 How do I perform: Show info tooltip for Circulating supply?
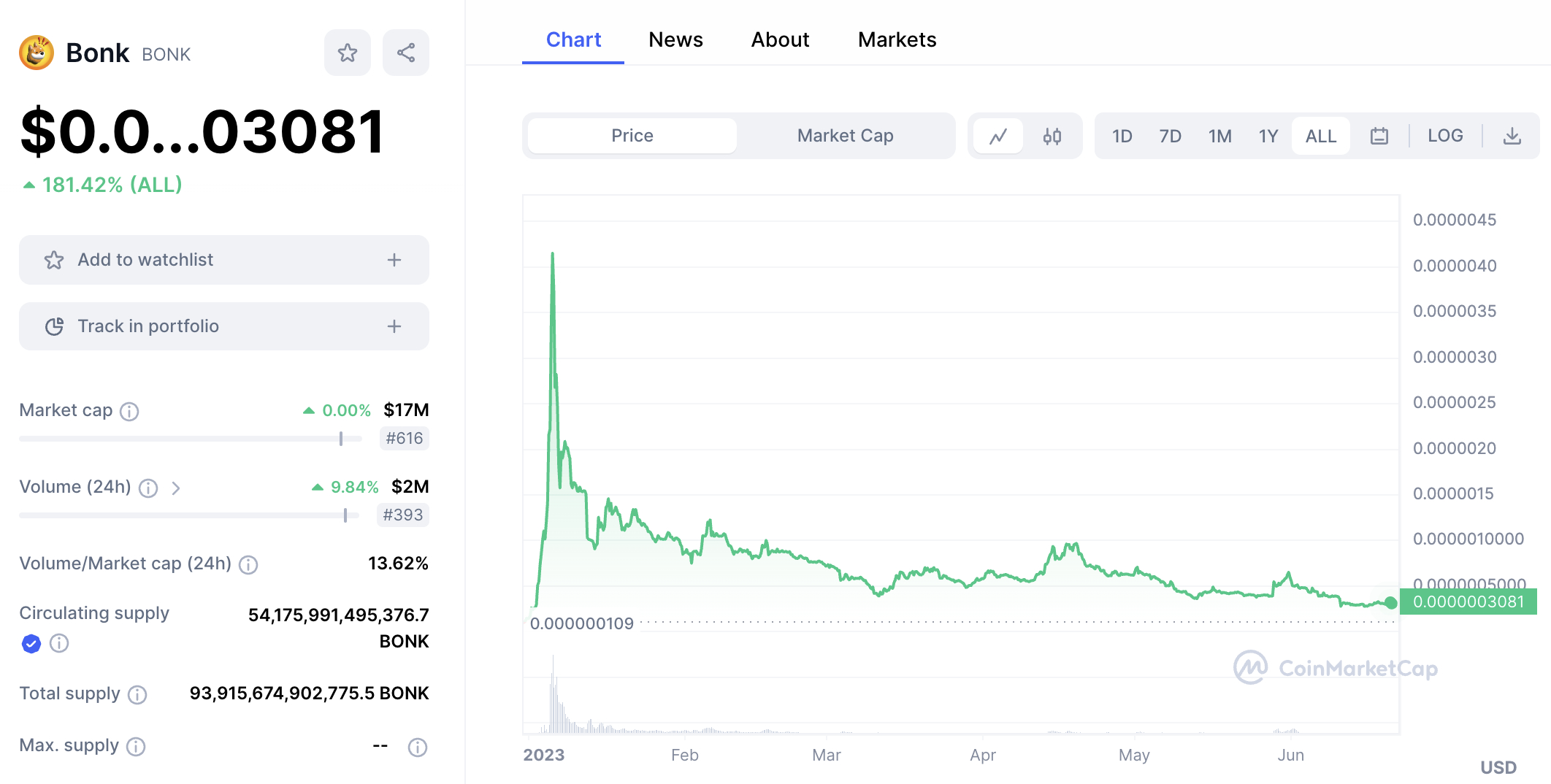click(x=59, y=643)
